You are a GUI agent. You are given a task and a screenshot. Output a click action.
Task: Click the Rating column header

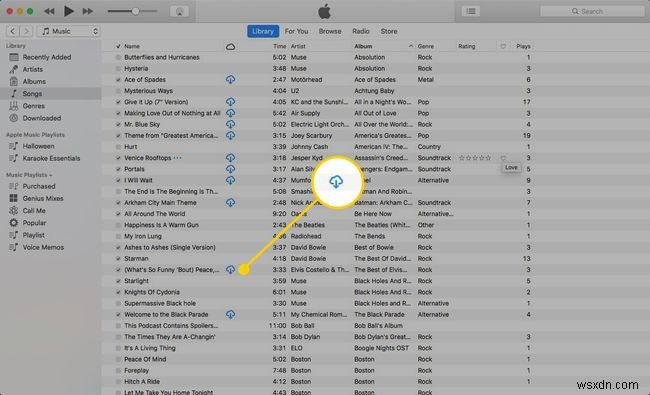pyautogui.click(x=467, y=46)
